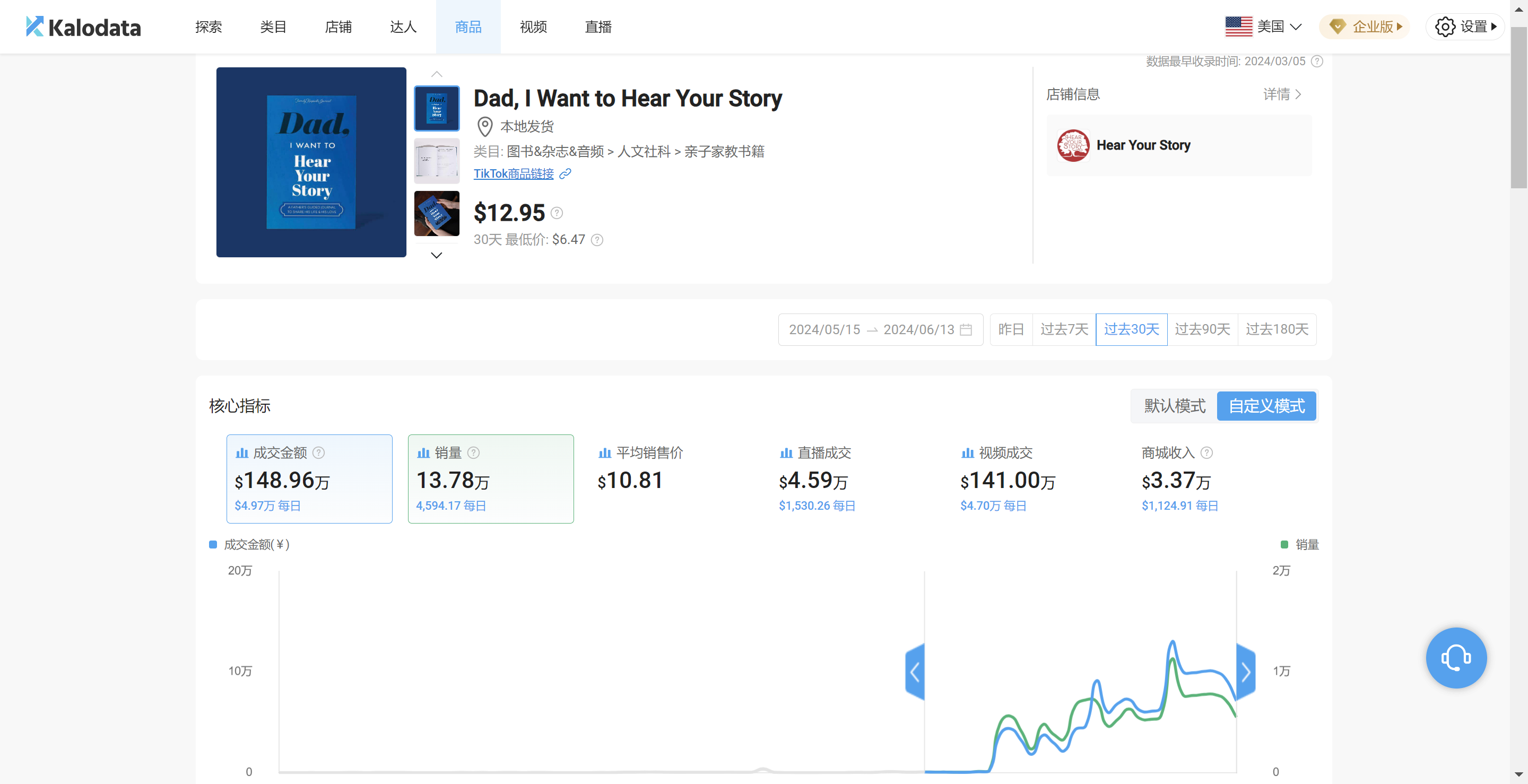Click right handle of chart range slider
The image size is (1528, 784).
coord(1245,672)
